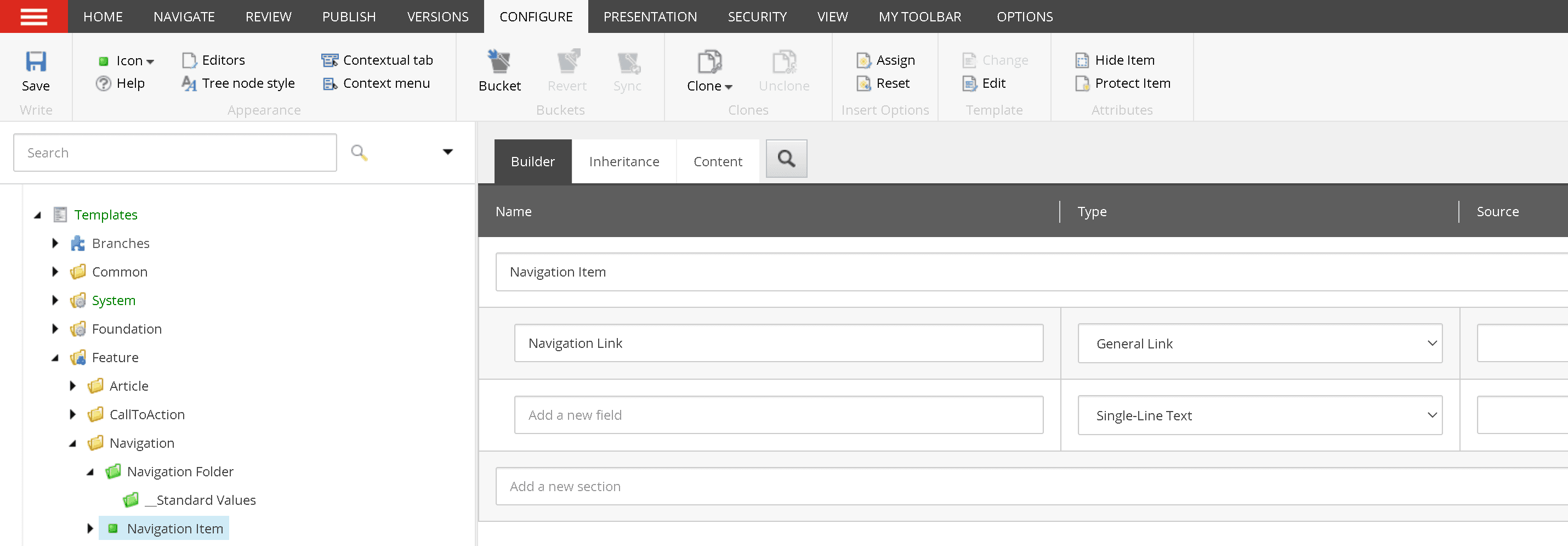Viewport: 1568px width, 546px height.
Task: Click the search magnifier next to Content tab
Action: [x=786, y=159]
